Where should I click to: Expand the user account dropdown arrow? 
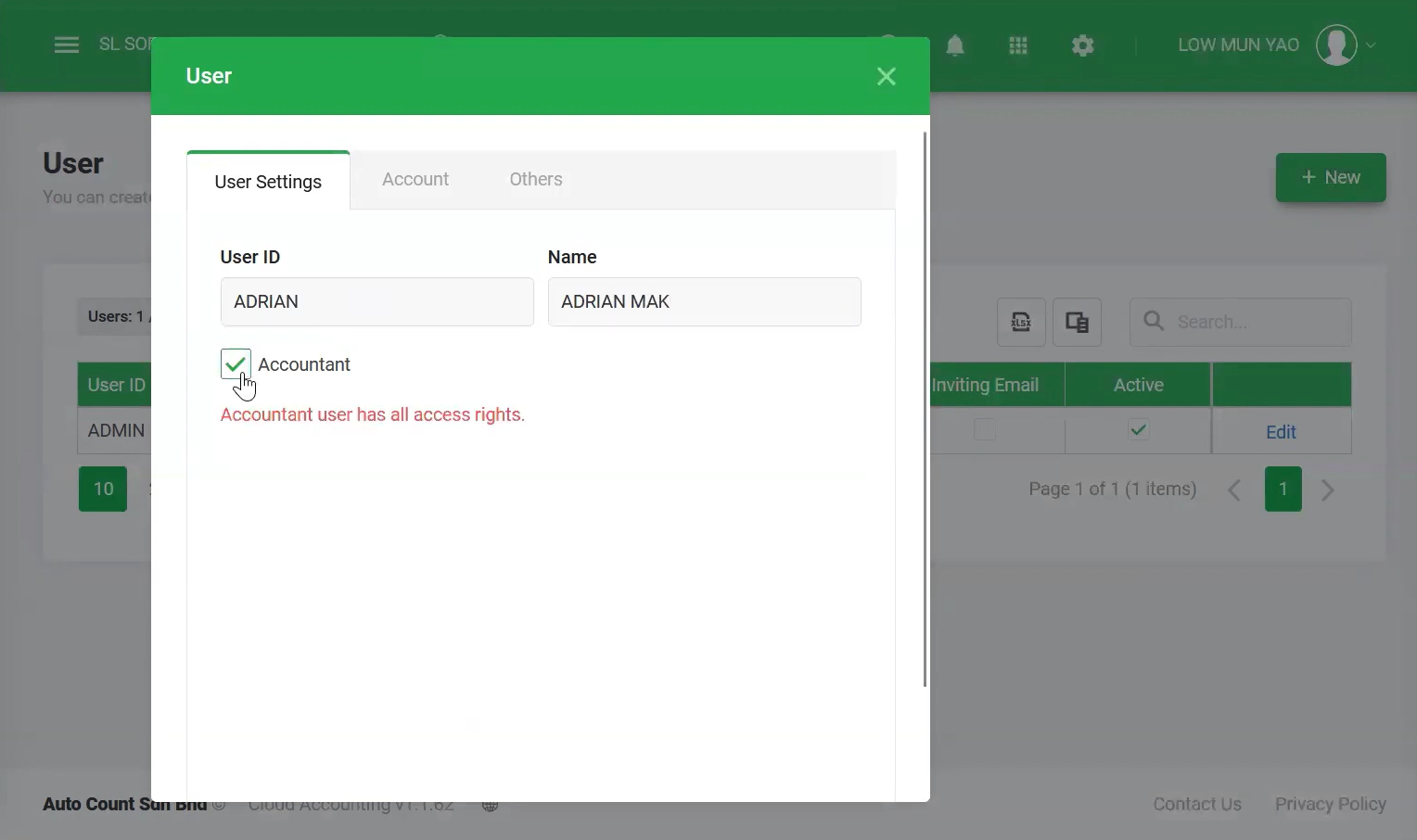pyautogui.click(x=1371, y=45)
